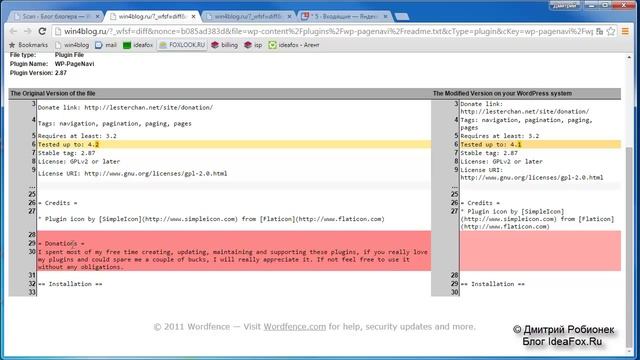Reload the page with the refresh icon
This screenshot has width=640, height=360.
pyautogui.click(x=42, y=31)
